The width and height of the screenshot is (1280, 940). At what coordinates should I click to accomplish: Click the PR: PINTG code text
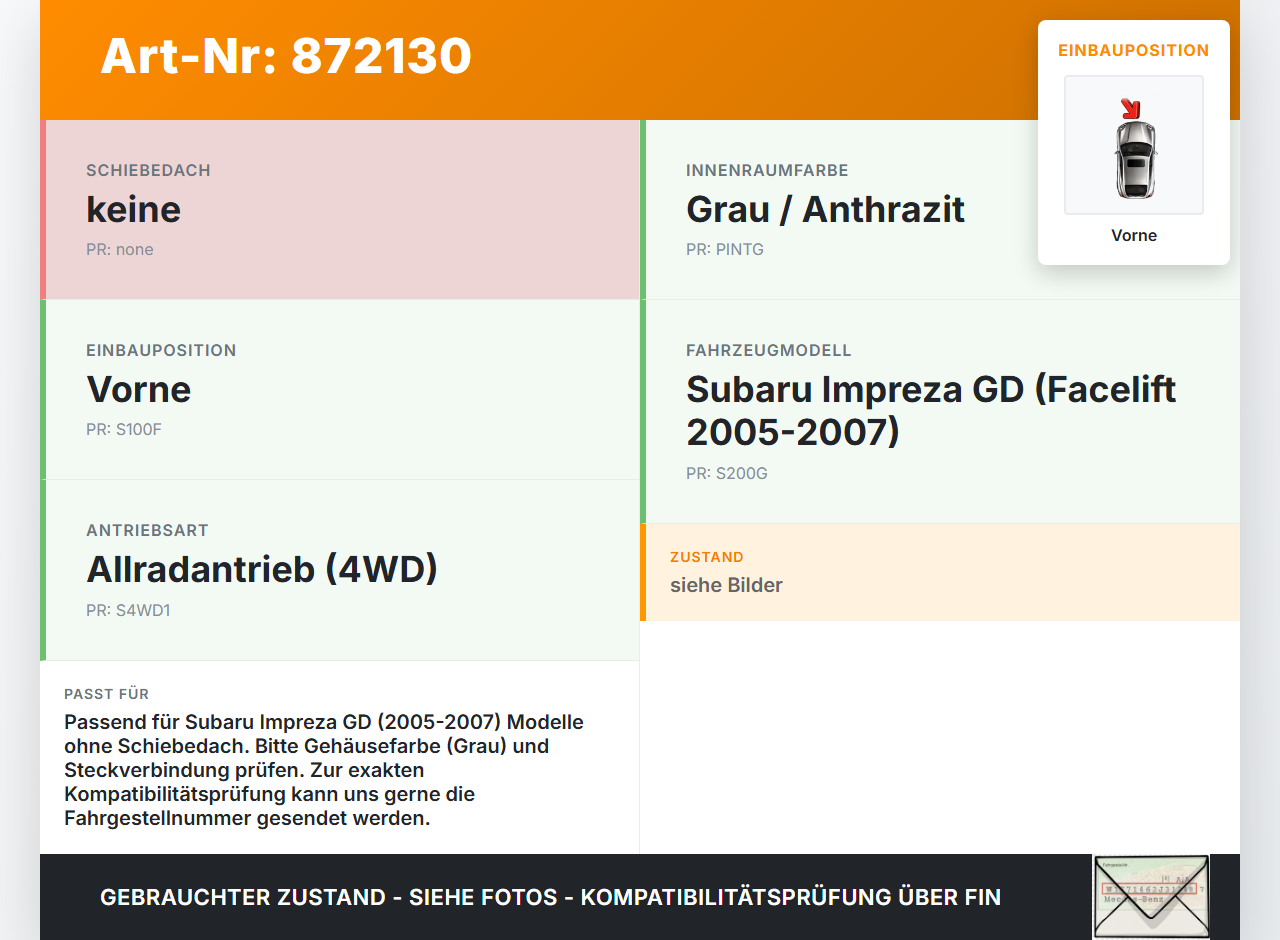725,250
